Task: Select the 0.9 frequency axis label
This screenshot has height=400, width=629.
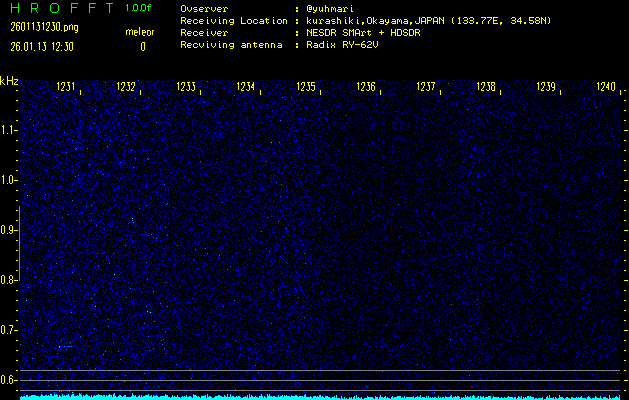Action: pos(9,230)
